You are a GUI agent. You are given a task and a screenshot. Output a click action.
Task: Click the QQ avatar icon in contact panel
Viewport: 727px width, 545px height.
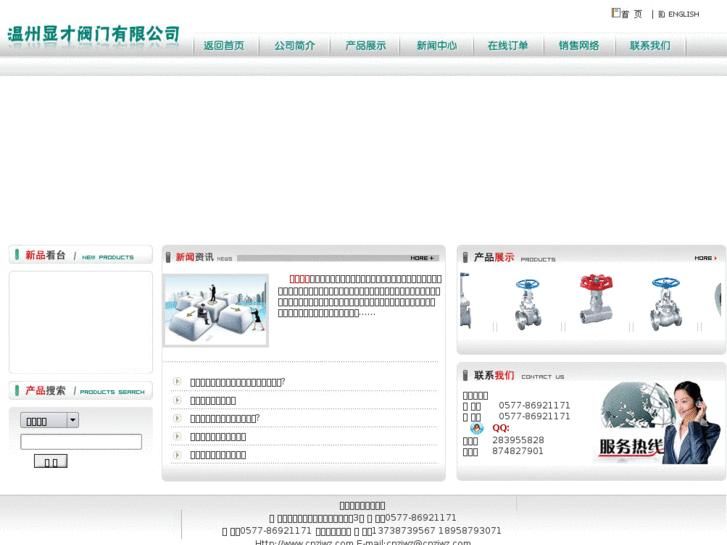click(477, 428)
